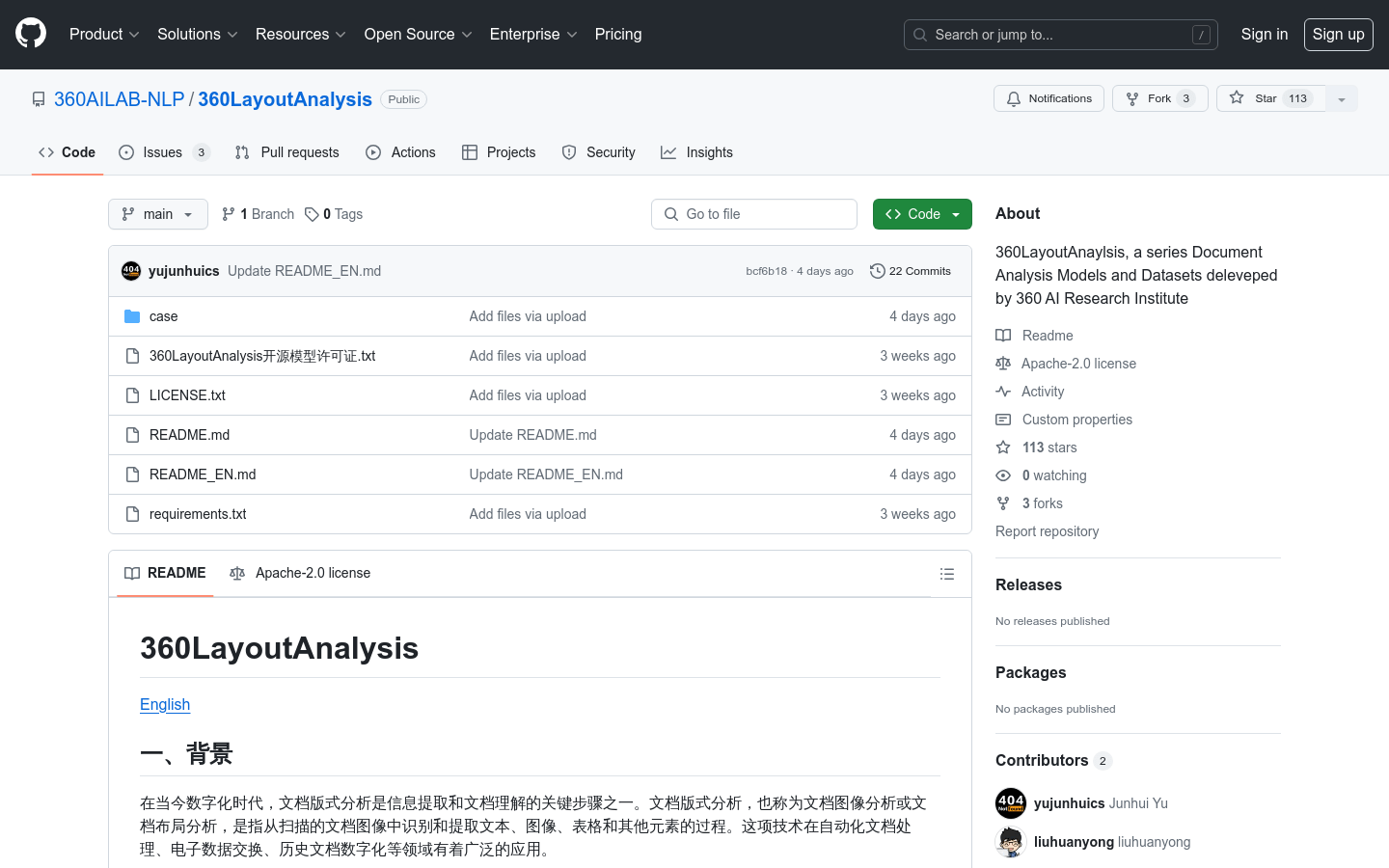Screen dimensions: 1389x868
Task: Click the commit history clock icon
Action: pyautogui.click(x=877, y=271)
